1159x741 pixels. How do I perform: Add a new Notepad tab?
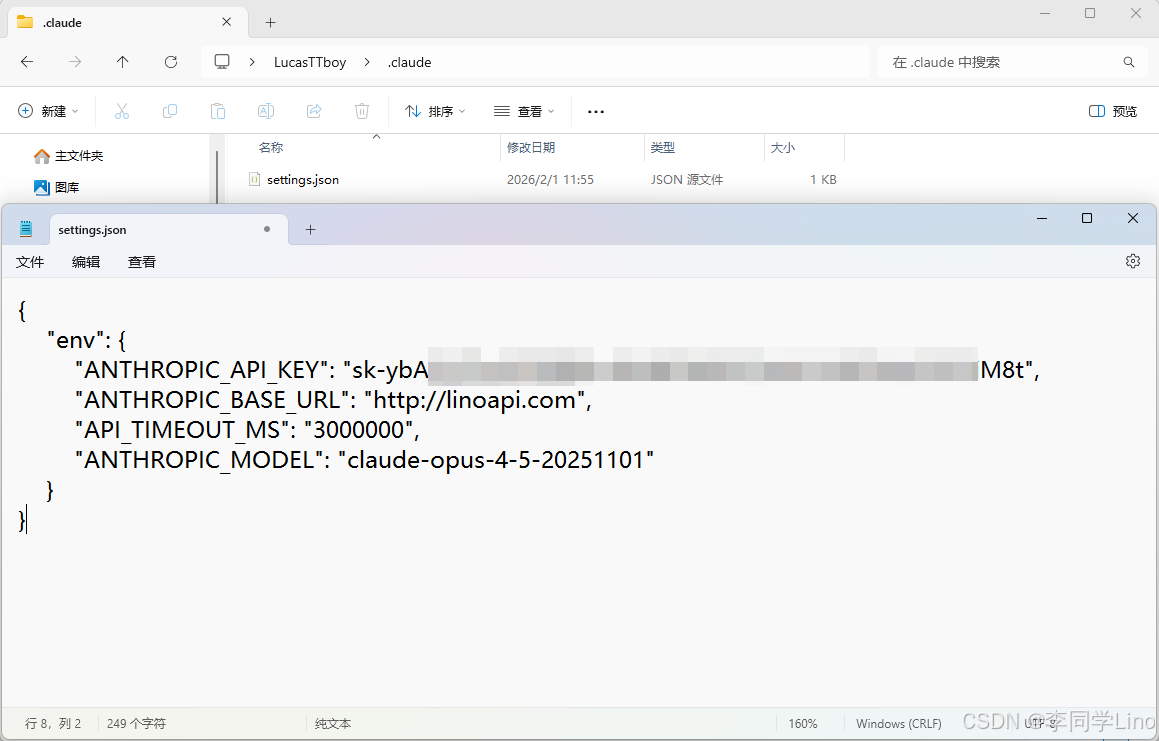(310, 230)
